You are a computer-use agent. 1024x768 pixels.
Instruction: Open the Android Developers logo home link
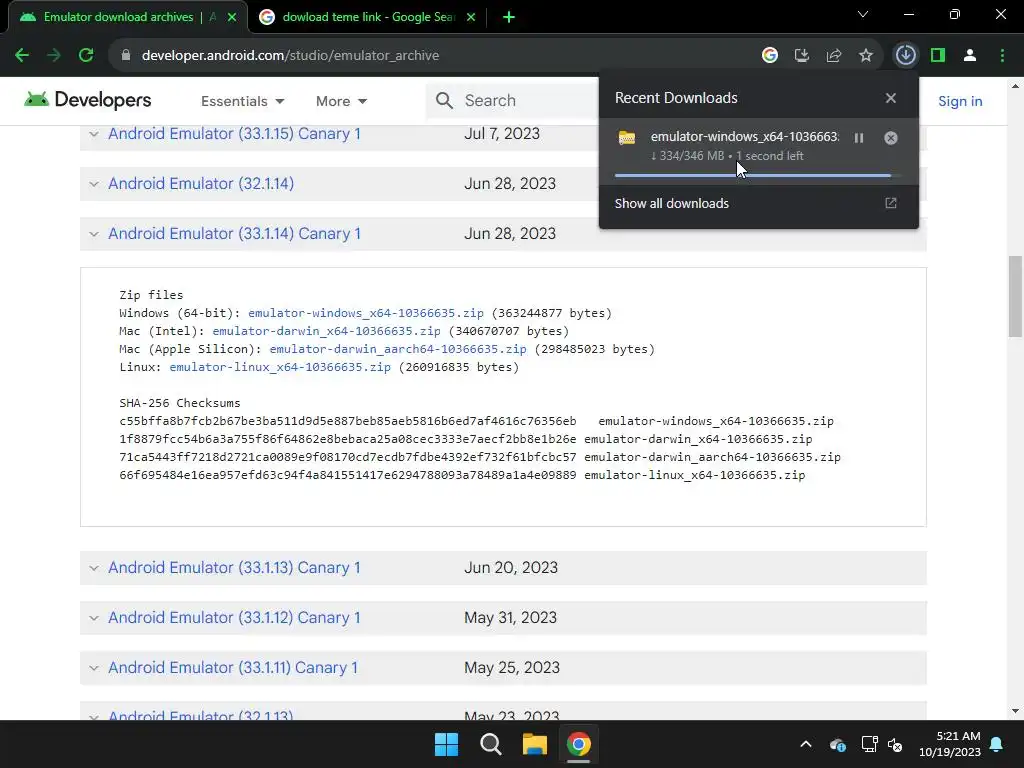coord(88,100)
